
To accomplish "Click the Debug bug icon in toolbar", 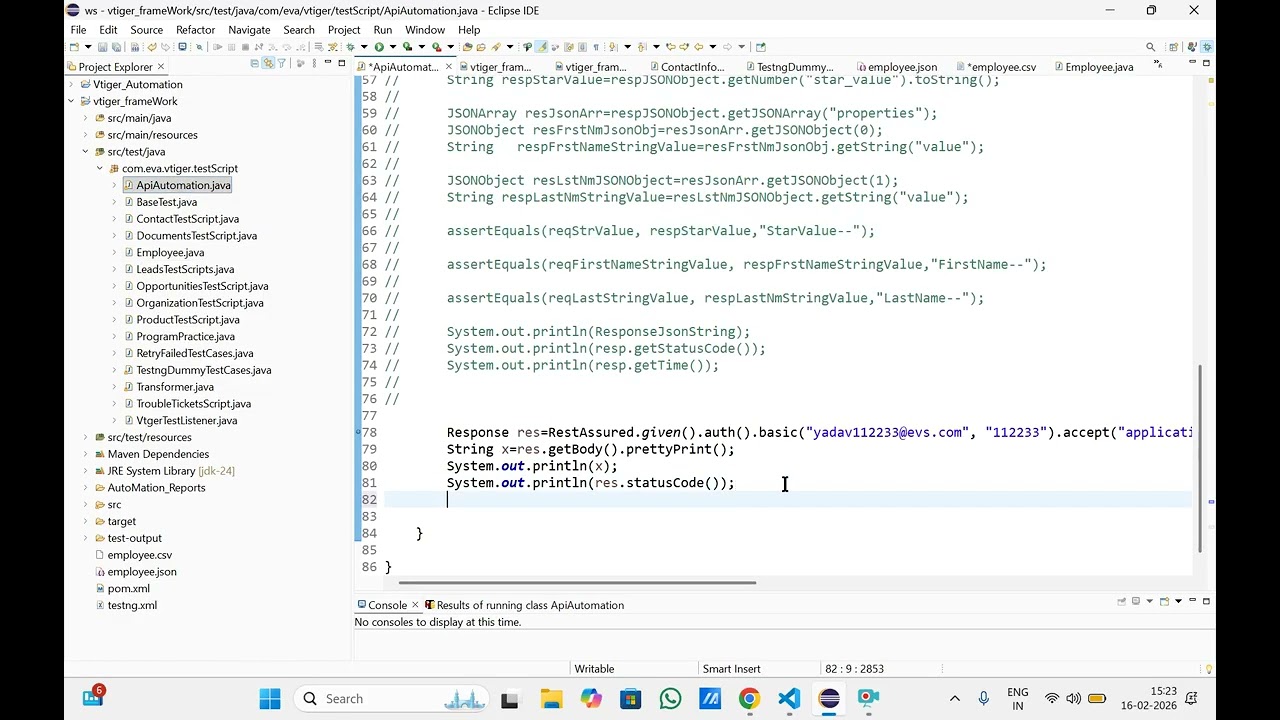I will pyautogui.click(x=350, y=47).
